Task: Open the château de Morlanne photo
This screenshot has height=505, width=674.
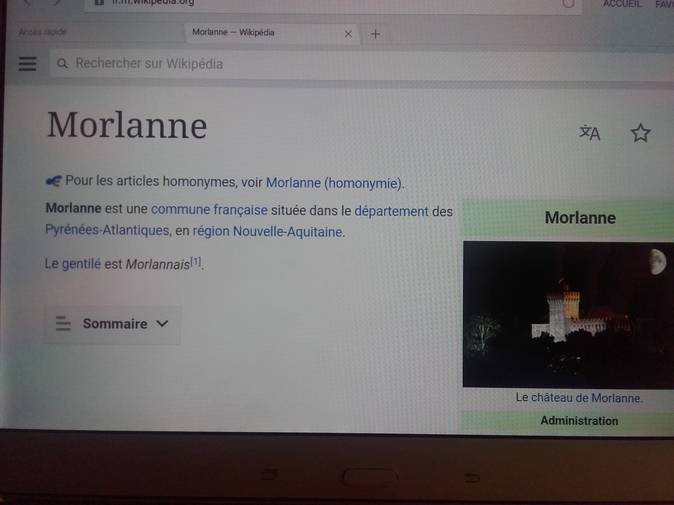Action: click(x=568, y=315)
